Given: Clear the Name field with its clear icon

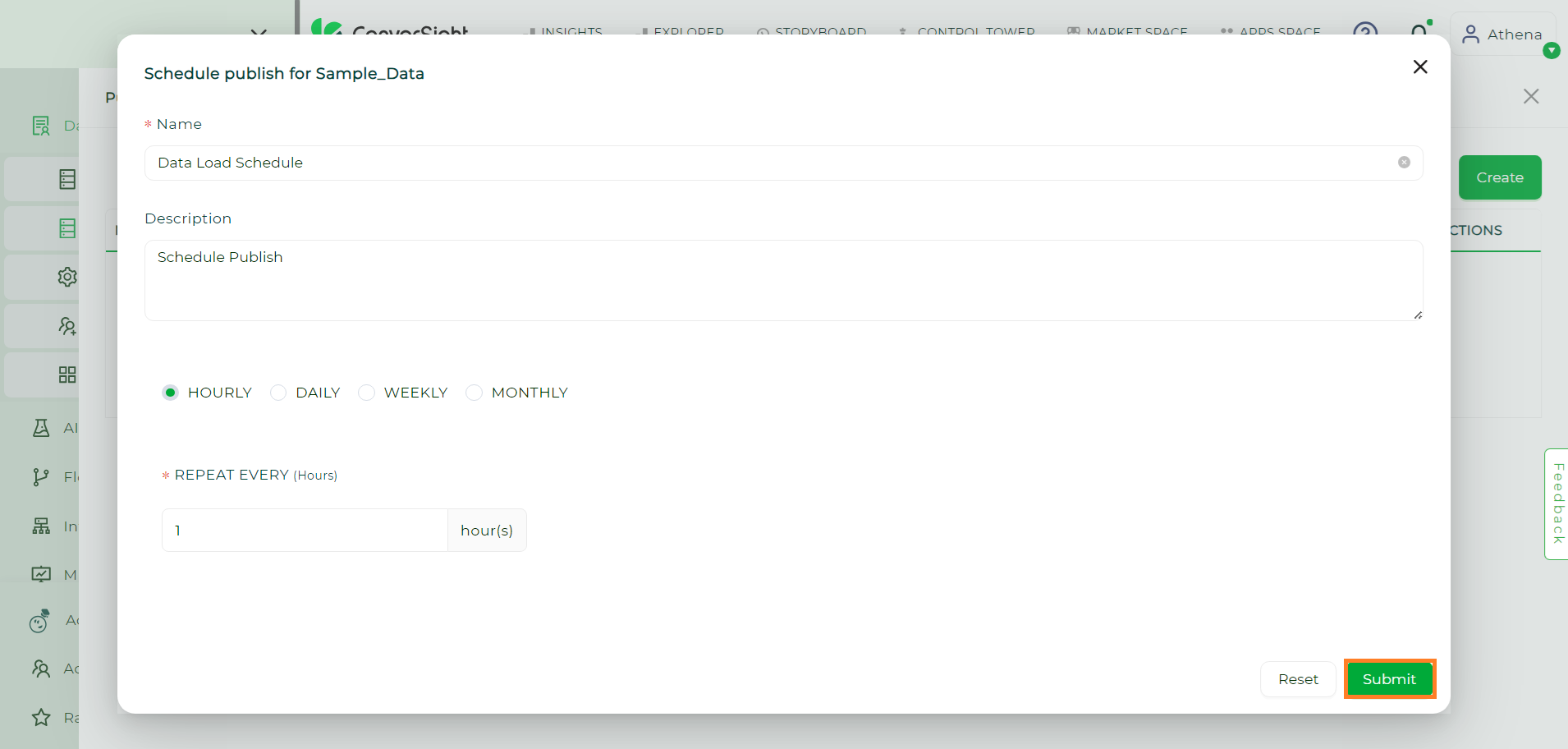Looking at the screenshot, I should click(x=1404, y=163).
